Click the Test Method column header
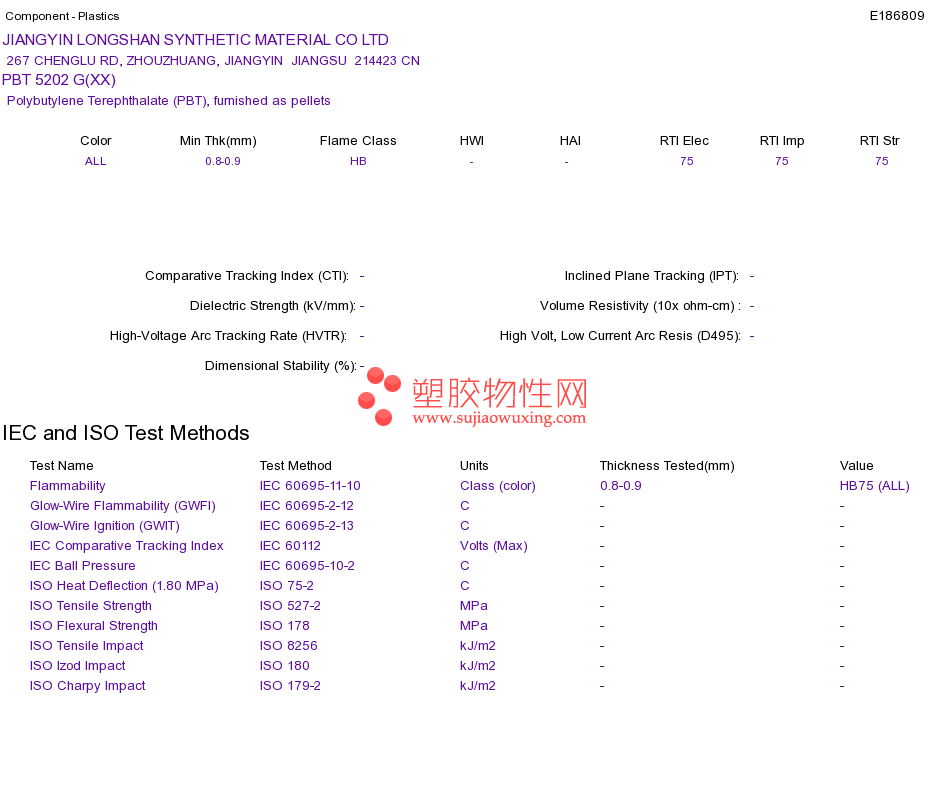 296,465
